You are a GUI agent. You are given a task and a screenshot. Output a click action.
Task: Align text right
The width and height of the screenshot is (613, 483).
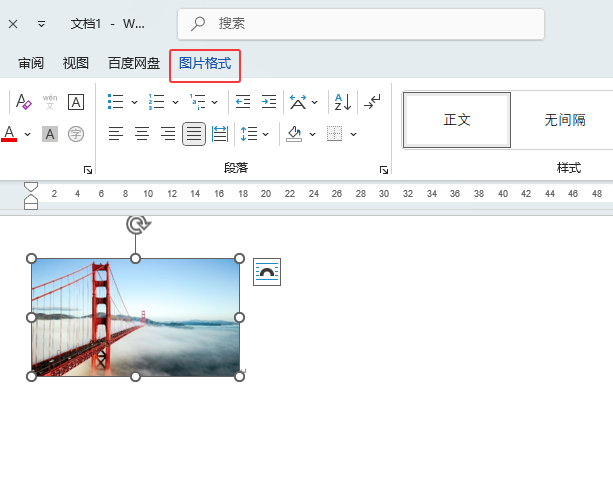168,134
